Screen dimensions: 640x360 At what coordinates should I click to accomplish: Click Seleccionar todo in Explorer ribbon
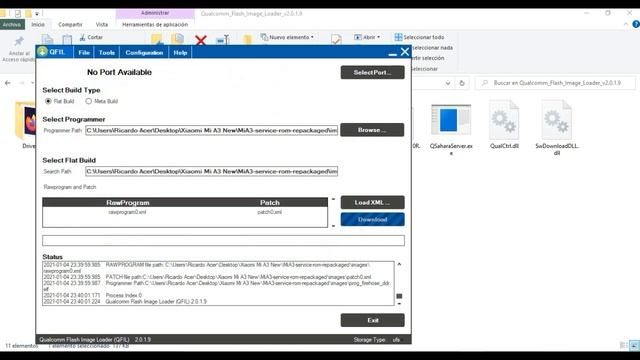[x=420, y=37]
